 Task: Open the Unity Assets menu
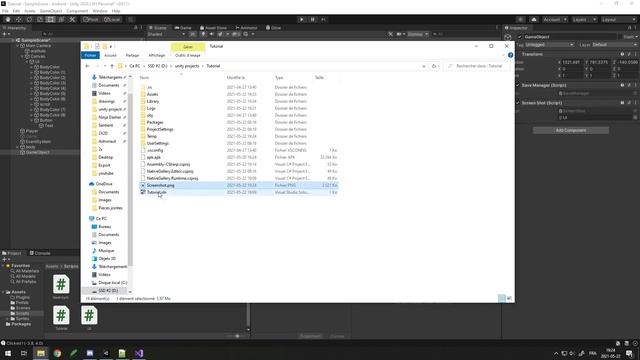30,11
